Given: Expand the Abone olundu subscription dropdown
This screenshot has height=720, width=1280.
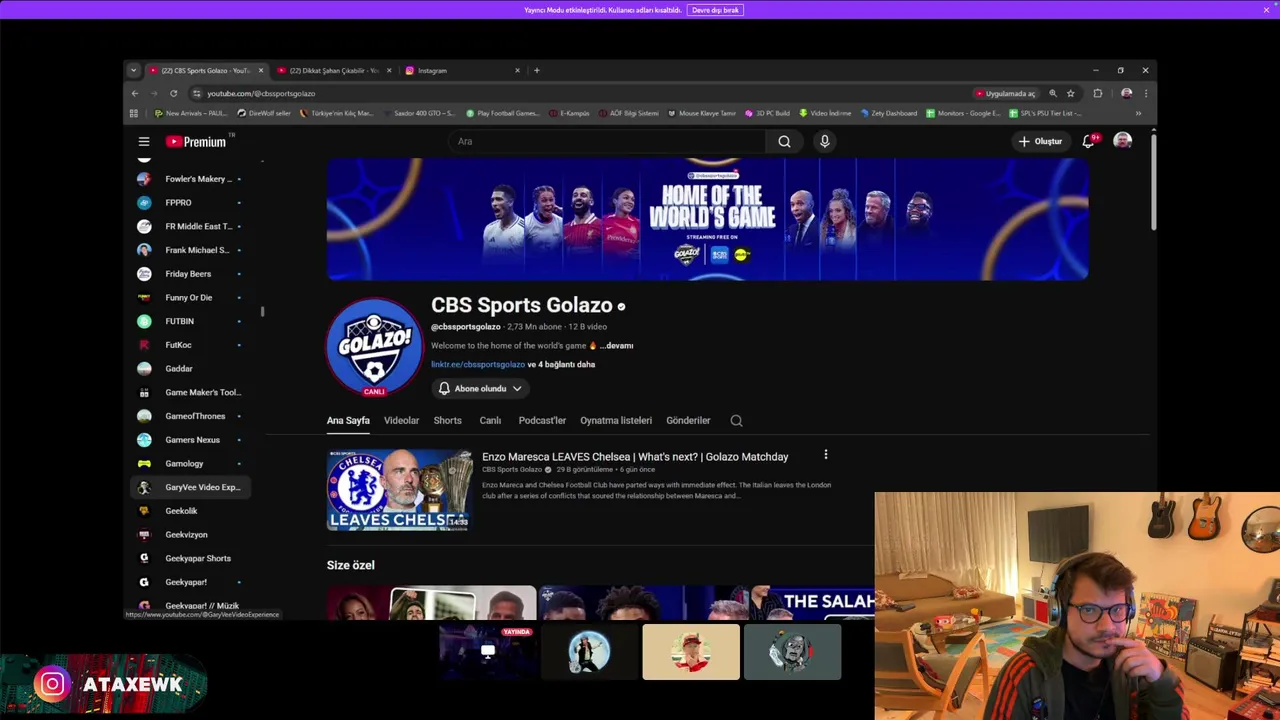Looking at the screenshot, I should click(x=480, y=389).
